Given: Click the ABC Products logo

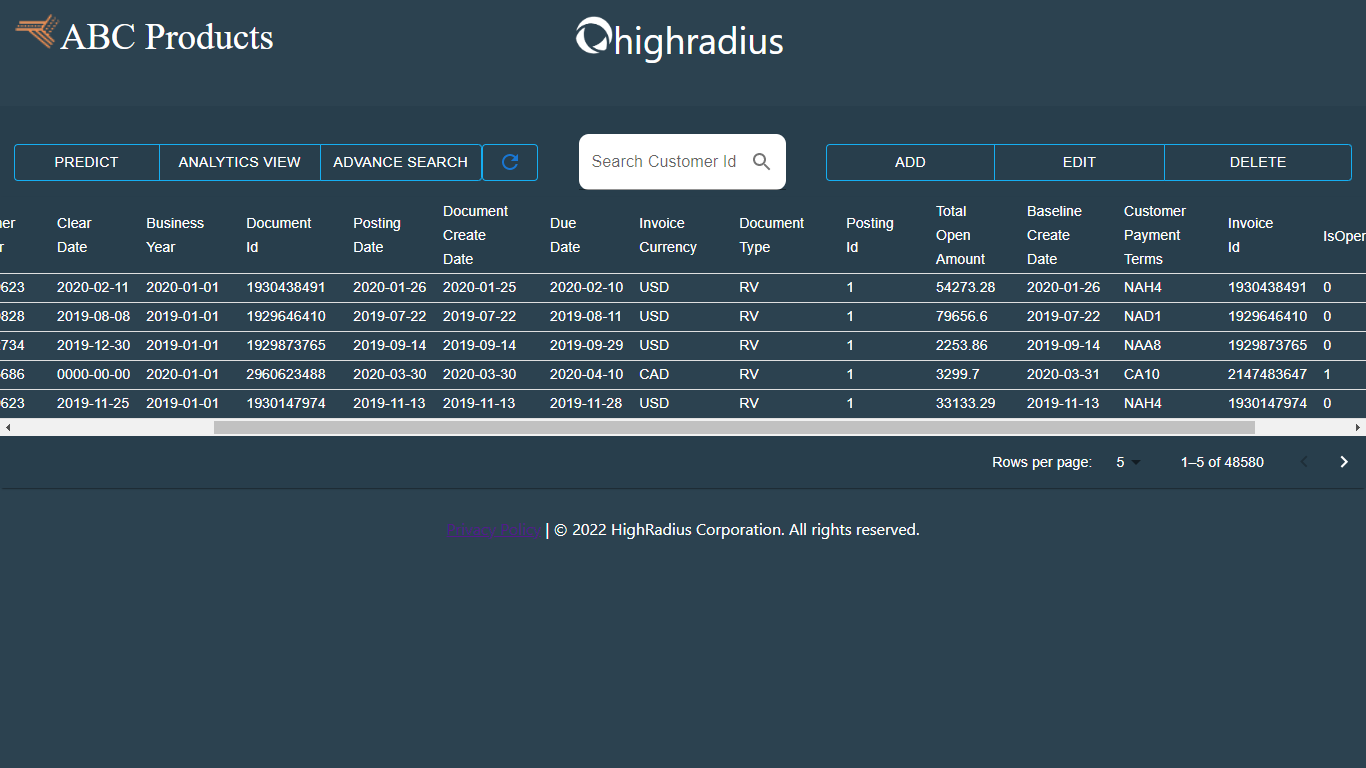Looking at the screenshot, I should click(x=144, y=36).
